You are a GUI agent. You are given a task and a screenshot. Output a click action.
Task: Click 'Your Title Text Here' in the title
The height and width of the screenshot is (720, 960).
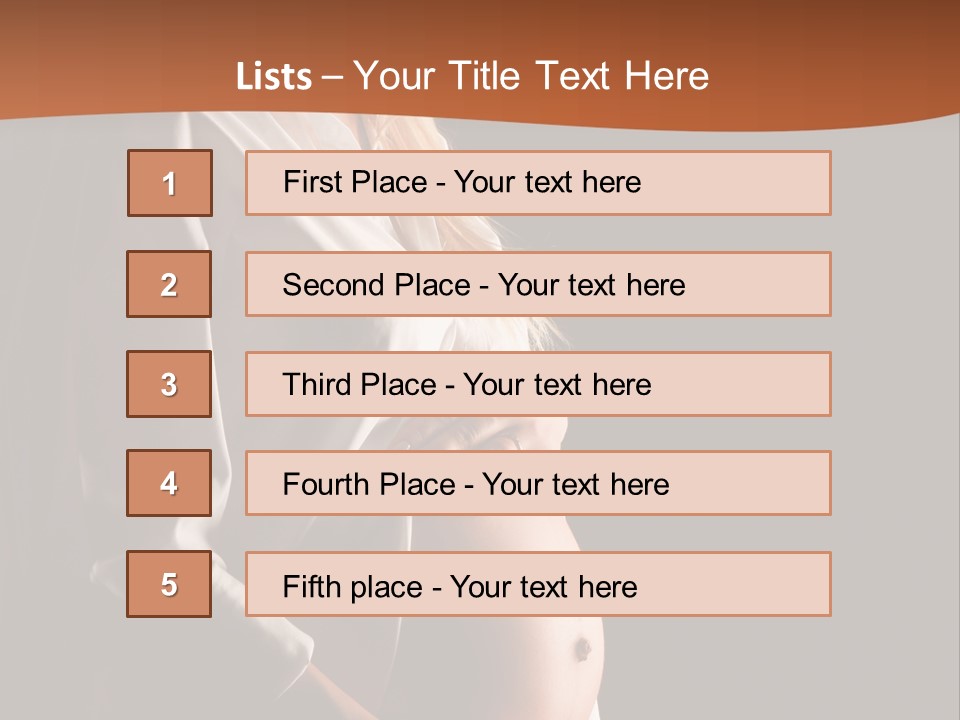pos(531,76)
